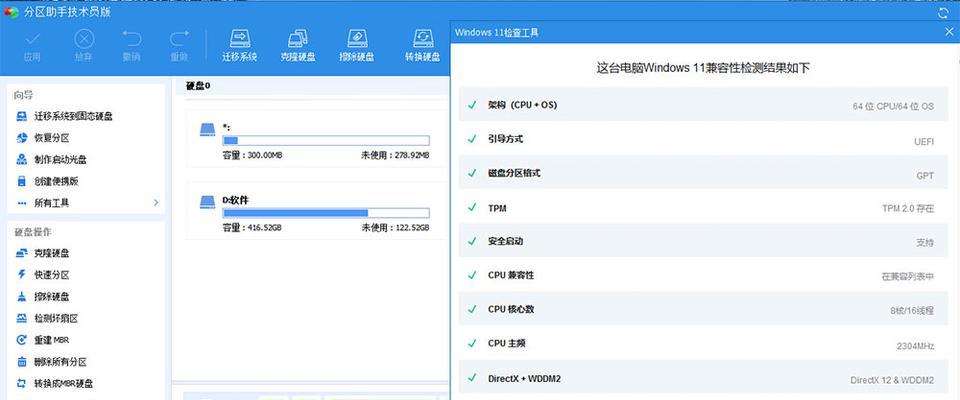Screen dimensions: 960x400
Task: Click the D:软件 partition label
Action: coord(236,200)
